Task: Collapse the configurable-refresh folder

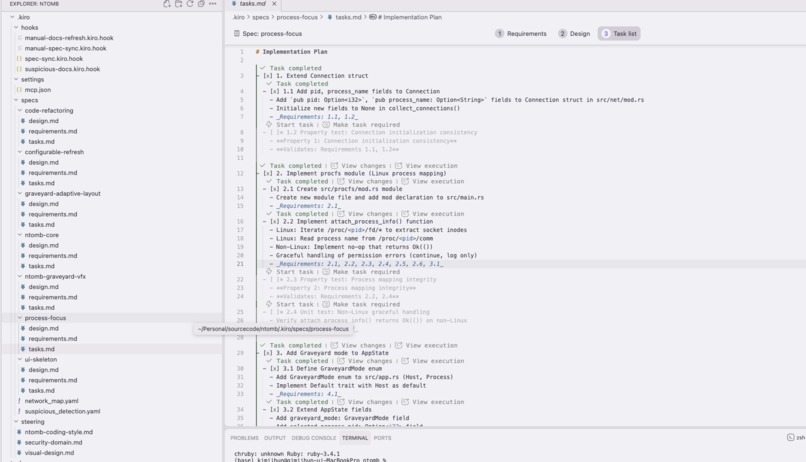Action: [20, 152]
